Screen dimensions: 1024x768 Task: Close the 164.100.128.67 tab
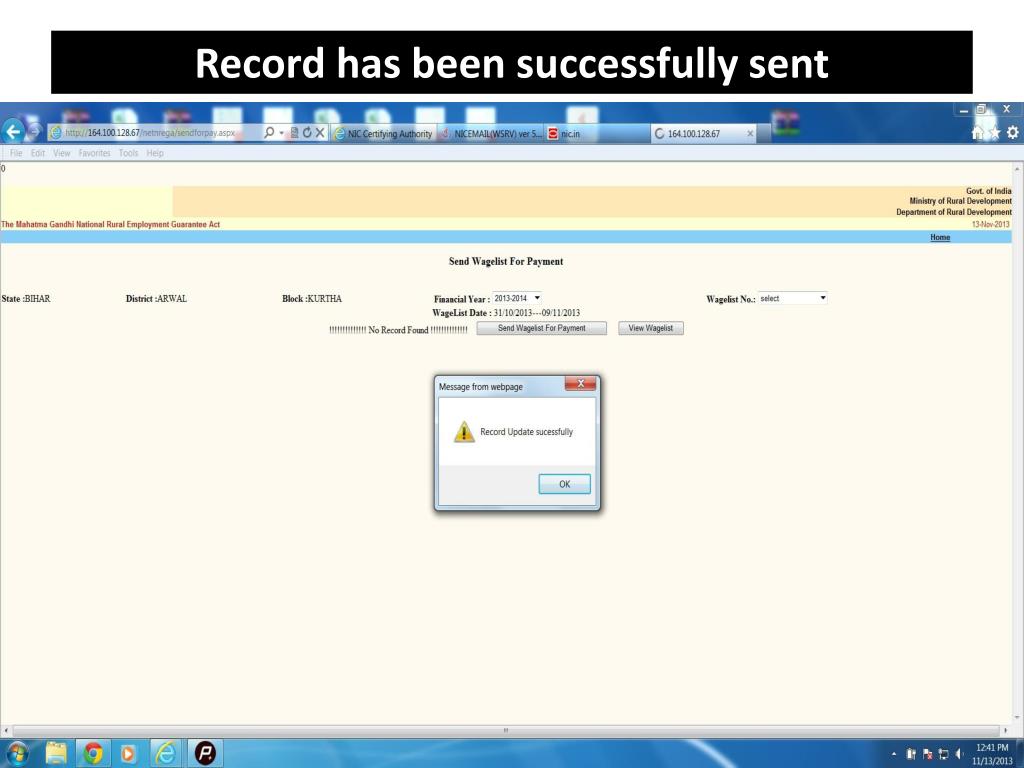click(x=750, y=133)
